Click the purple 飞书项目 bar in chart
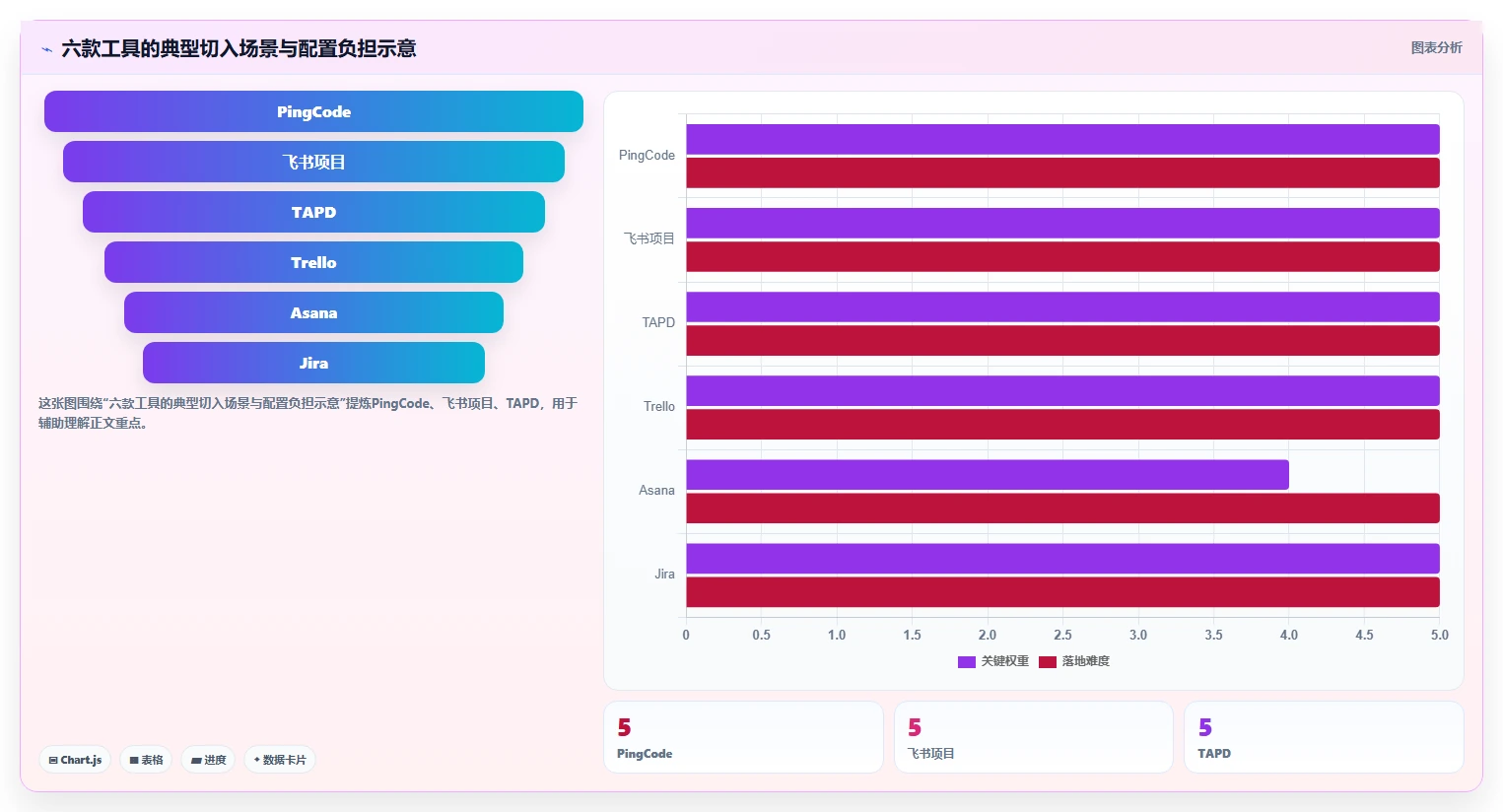 [1062, 223]
